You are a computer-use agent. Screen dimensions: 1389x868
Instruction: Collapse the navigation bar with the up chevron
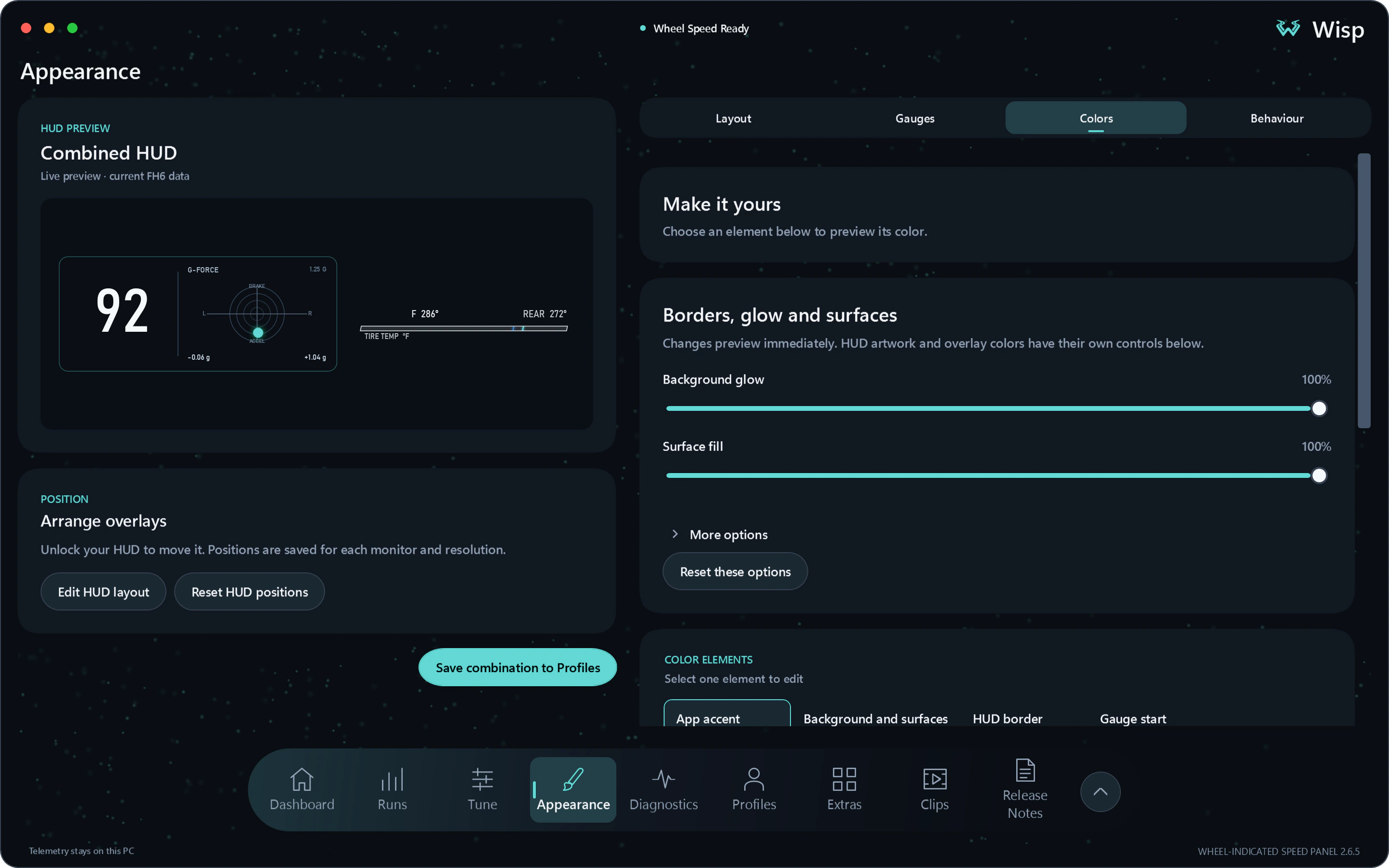coord(1100,792)
